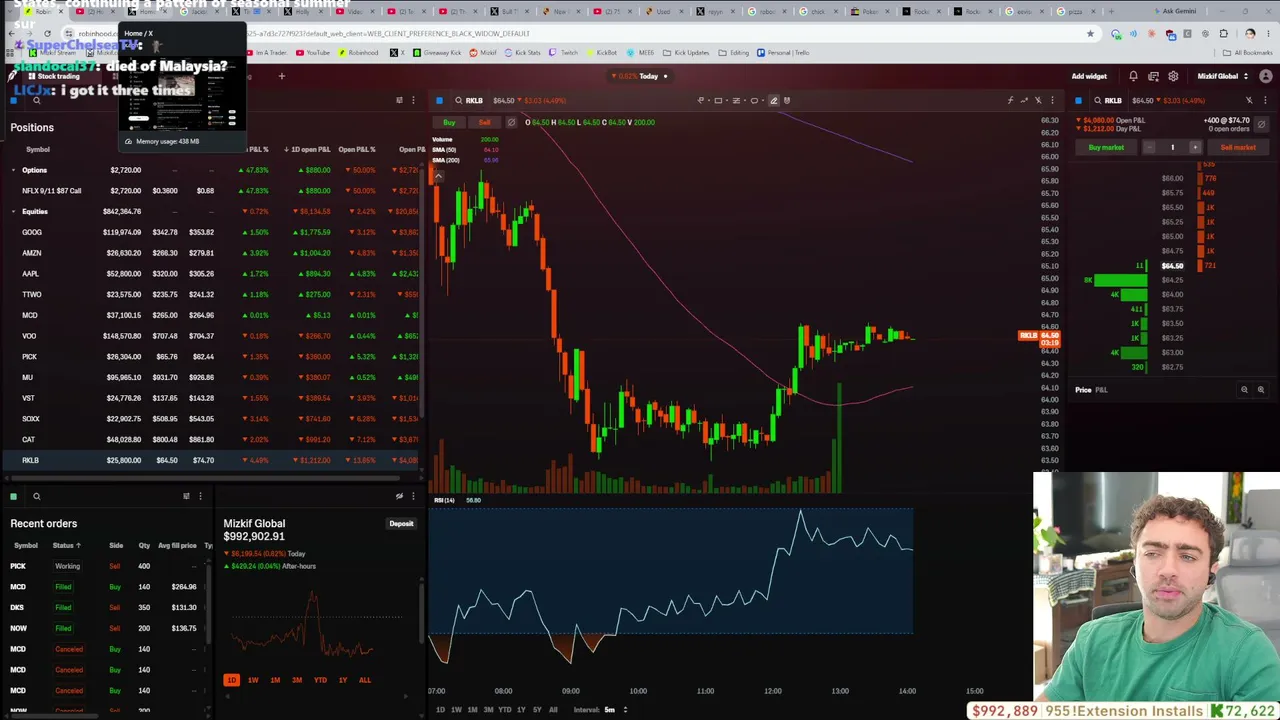Image resolution: width=1280 pixels, height=720 pixels.
Task: Select the rectangle drawing tool on chart
Action: coord(718,100)
